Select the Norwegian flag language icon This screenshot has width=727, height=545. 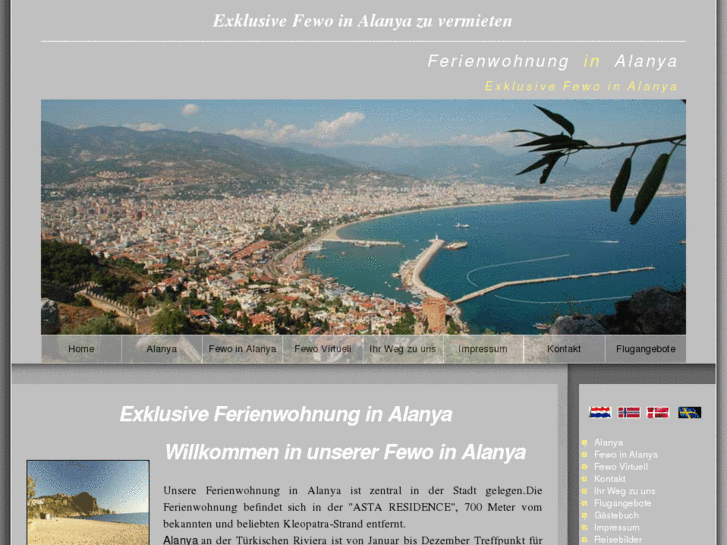[x=629, y=412]
